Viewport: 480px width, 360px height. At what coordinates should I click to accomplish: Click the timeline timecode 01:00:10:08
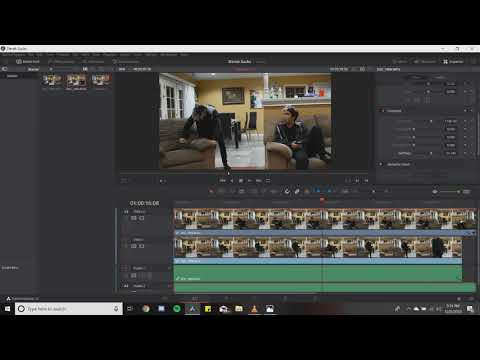(144, 203)
